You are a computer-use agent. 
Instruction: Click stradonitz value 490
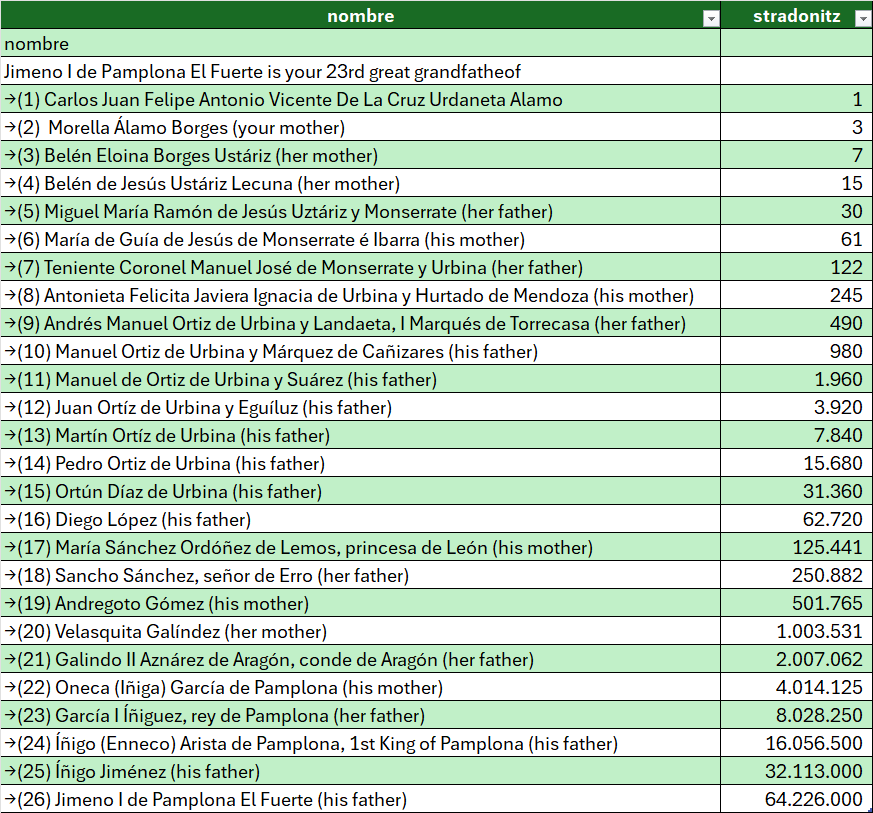(797, 324)
